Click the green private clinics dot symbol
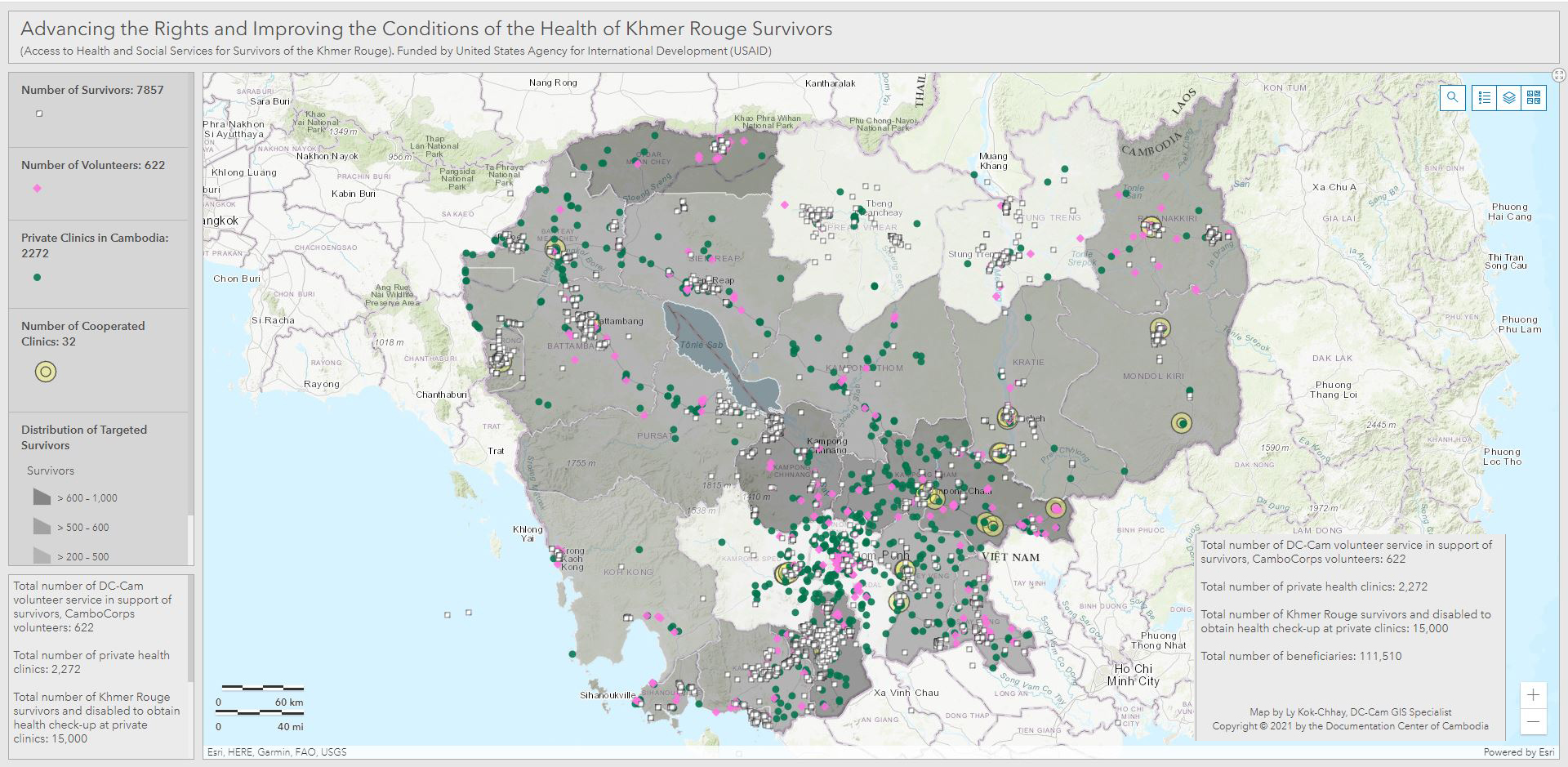The width and height of the screenshot is (1568, 767). [x=37, y=278]
